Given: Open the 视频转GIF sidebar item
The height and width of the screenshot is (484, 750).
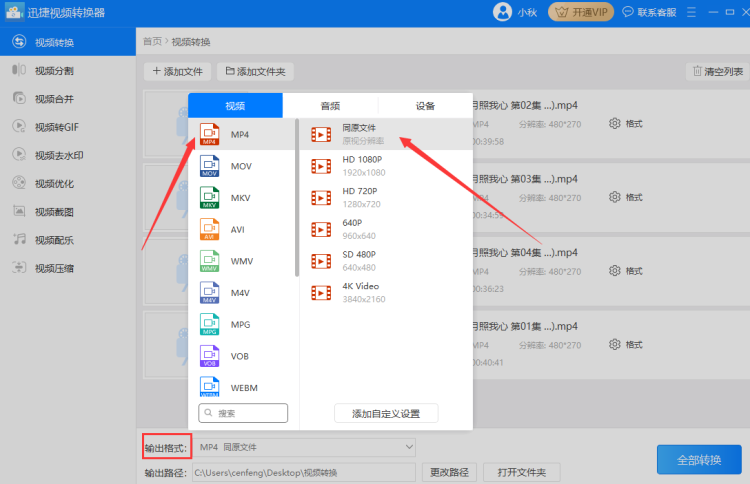Looking at the screenshot, I should click(67, 127).
